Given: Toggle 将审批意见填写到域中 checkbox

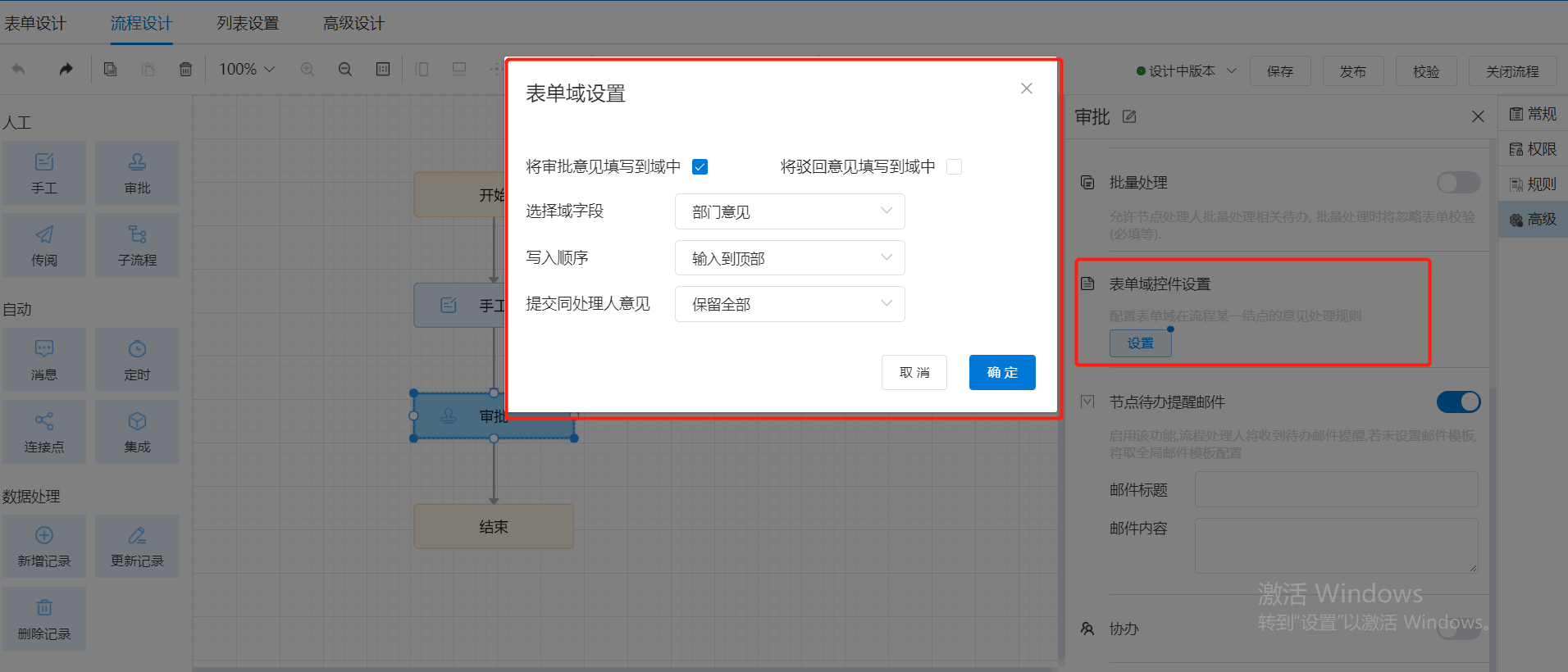Looking at the screenshot, I should (x=700, y=167).
